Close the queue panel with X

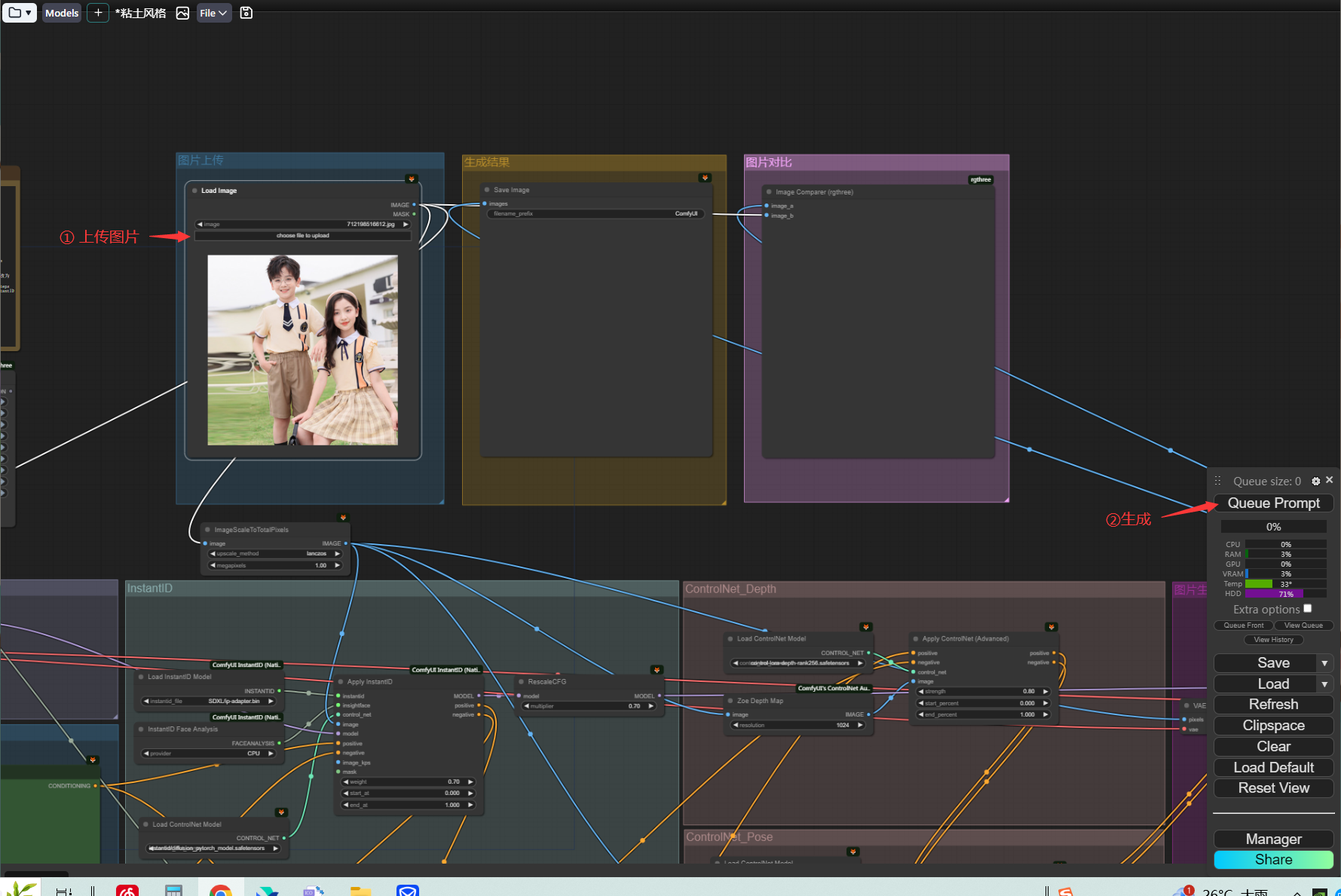click(x=1330, y=480)
